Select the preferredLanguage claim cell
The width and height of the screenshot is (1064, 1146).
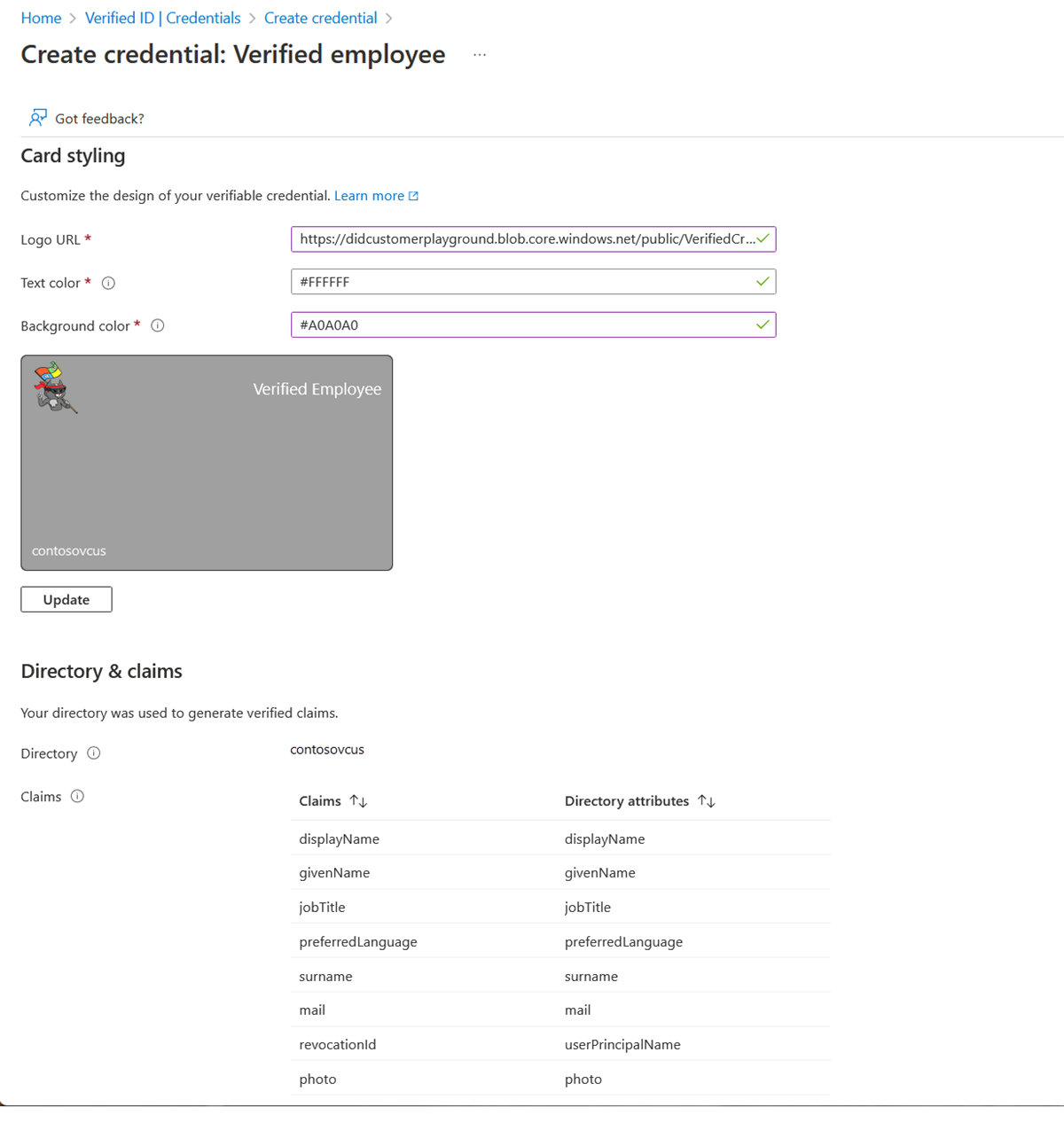tap(358, 941)
